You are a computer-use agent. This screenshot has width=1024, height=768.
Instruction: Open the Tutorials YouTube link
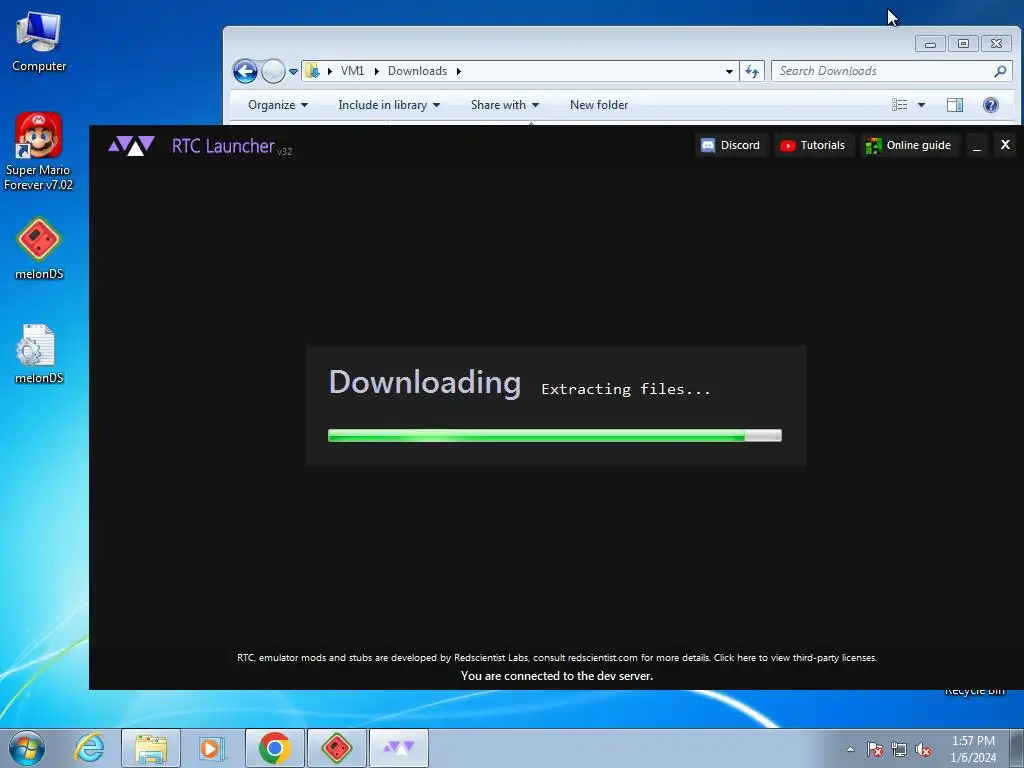pyautogui.click(x=813, y=145)
